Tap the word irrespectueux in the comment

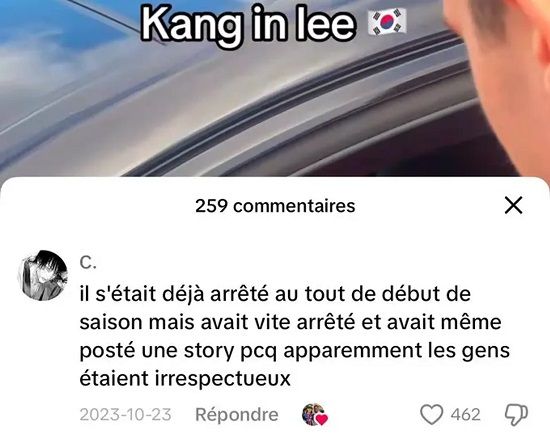[x=223, y=378]
